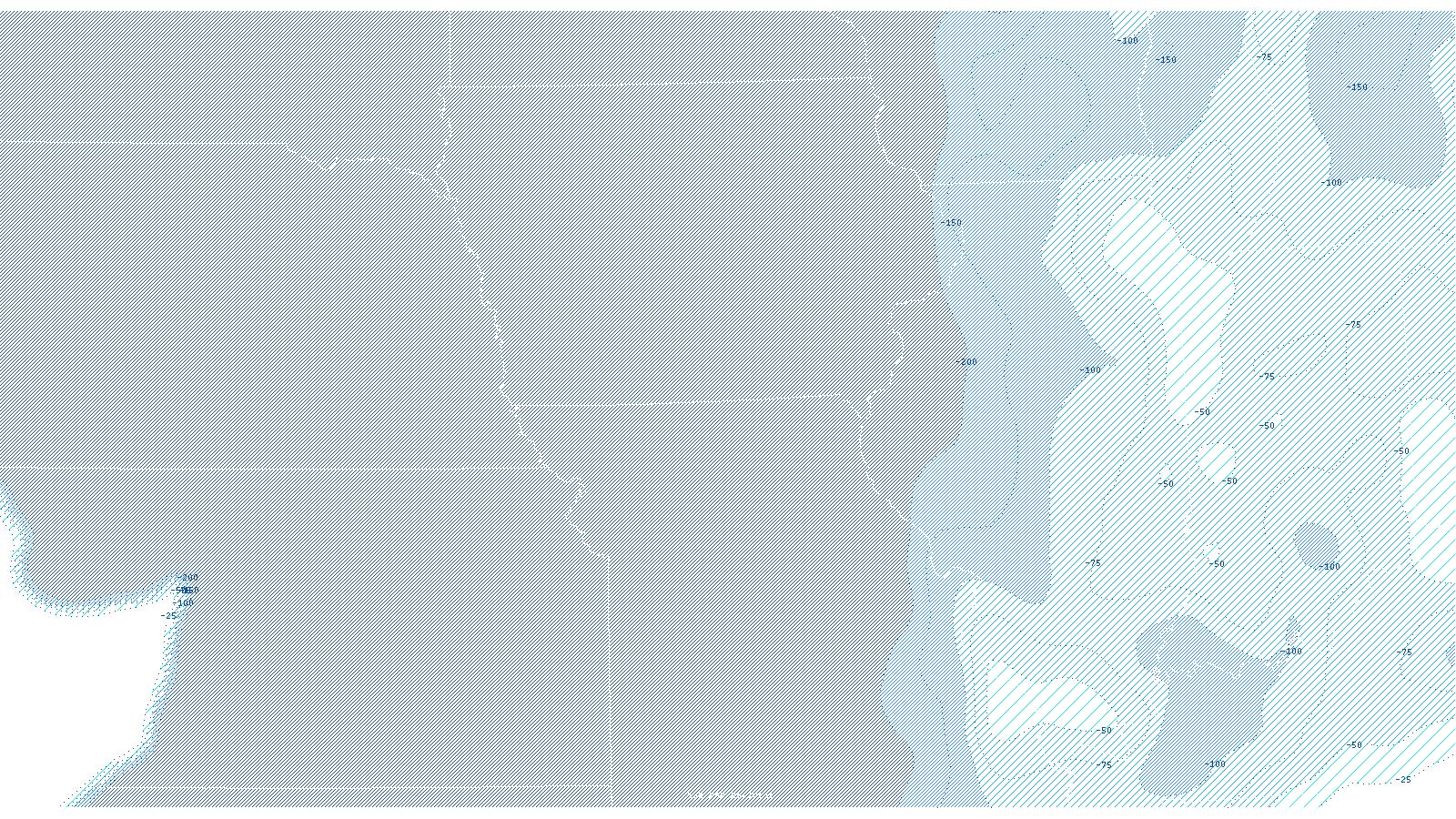Click the -100 label directly beneath the overlapping labels

click(183, 603)
